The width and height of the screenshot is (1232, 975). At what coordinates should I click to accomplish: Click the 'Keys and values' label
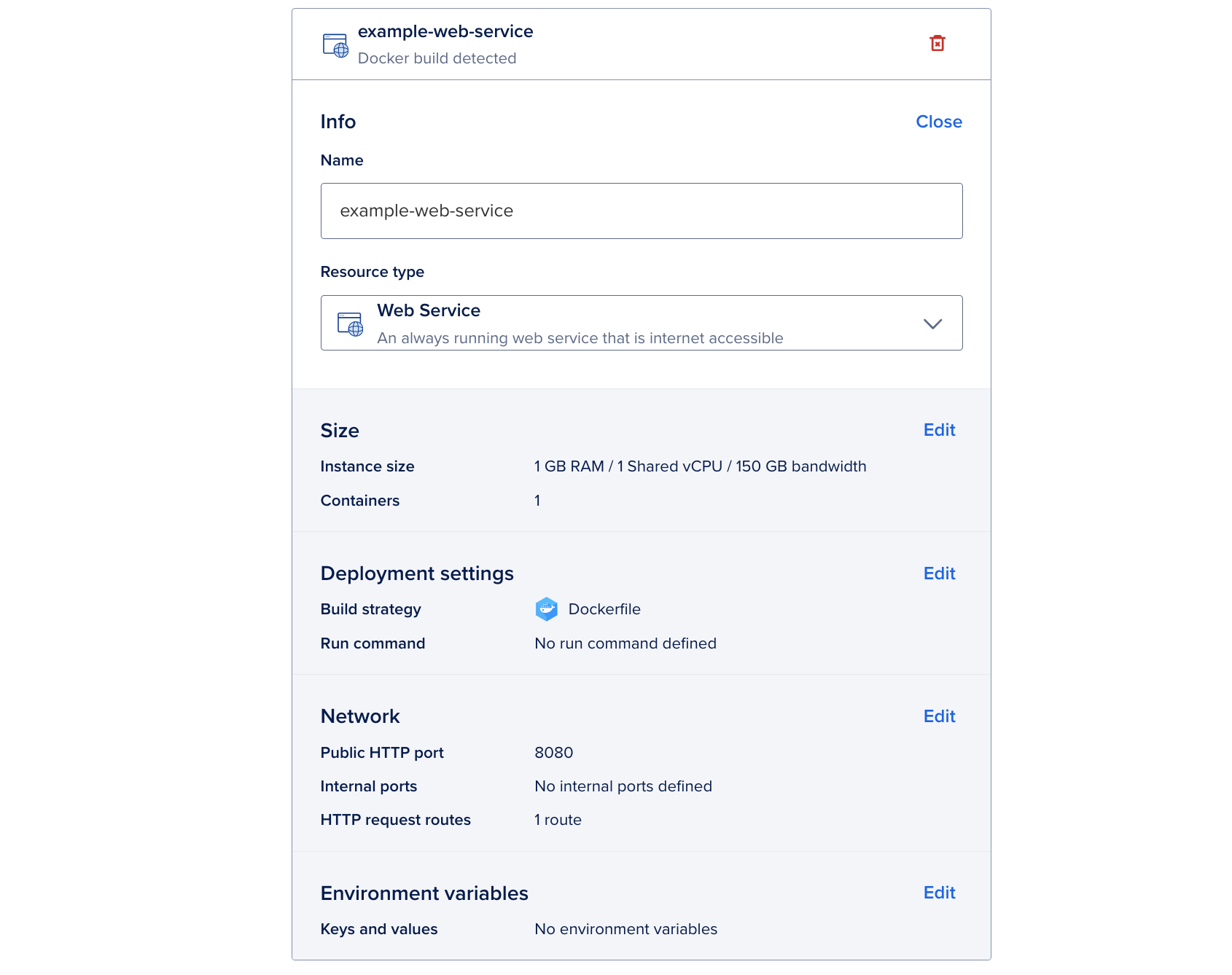pos(379,929)
